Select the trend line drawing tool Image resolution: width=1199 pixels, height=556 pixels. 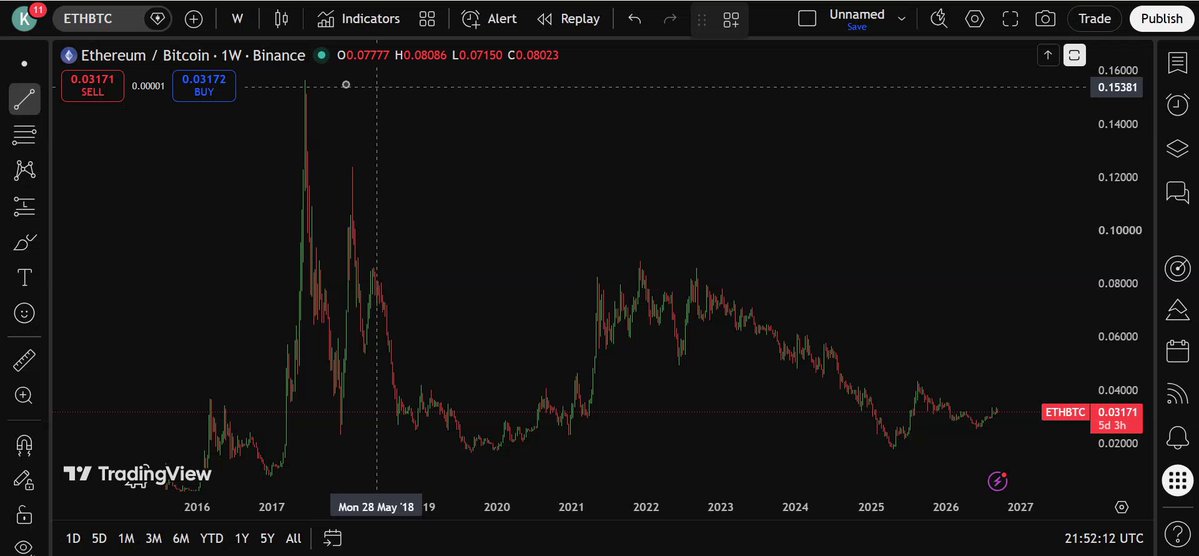24,99
